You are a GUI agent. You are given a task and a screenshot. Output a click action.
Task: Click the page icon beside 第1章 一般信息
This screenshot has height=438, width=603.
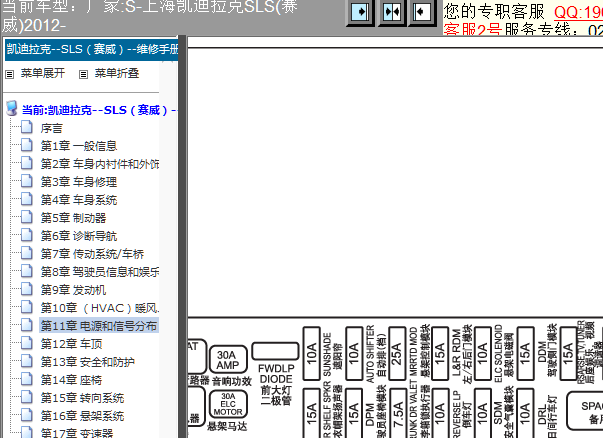click(x=27, y=145)
